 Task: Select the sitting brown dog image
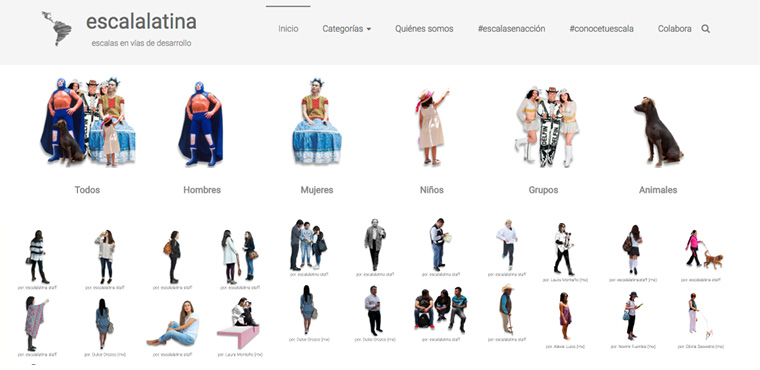[658, 131]
